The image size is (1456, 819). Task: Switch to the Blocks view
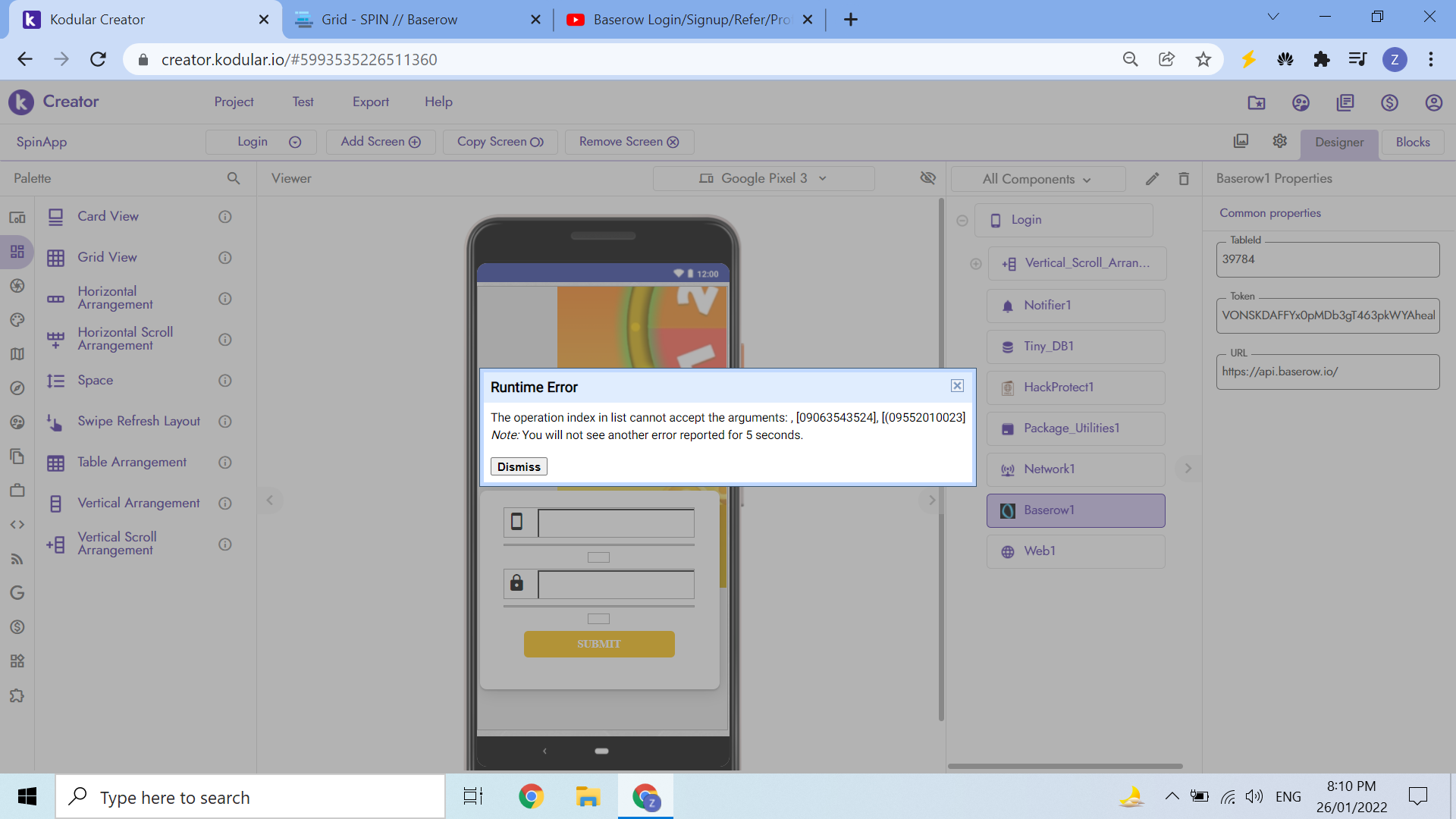point(1413,142)
